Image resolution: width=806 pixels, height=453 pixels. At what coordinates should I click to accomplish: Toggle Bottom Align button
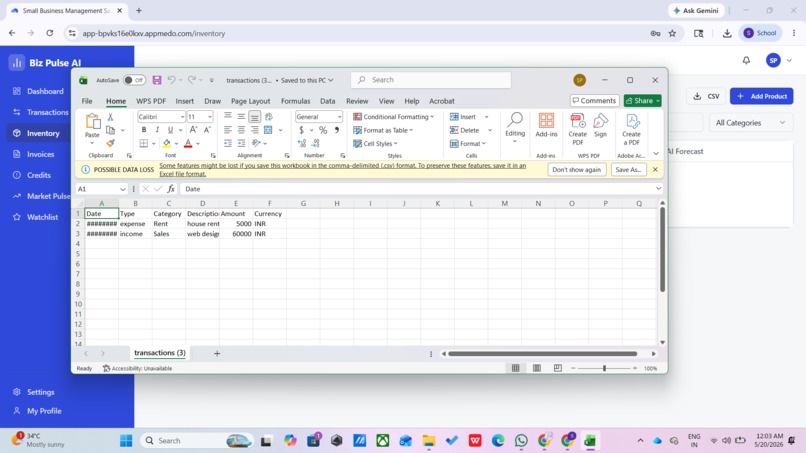pos(254,117)
